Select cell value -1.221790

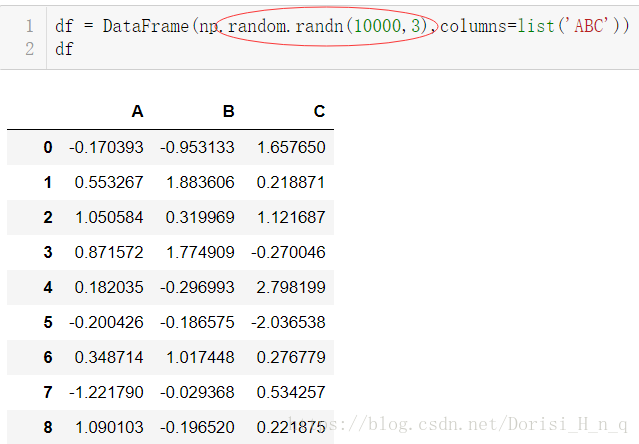pos(106,392)
